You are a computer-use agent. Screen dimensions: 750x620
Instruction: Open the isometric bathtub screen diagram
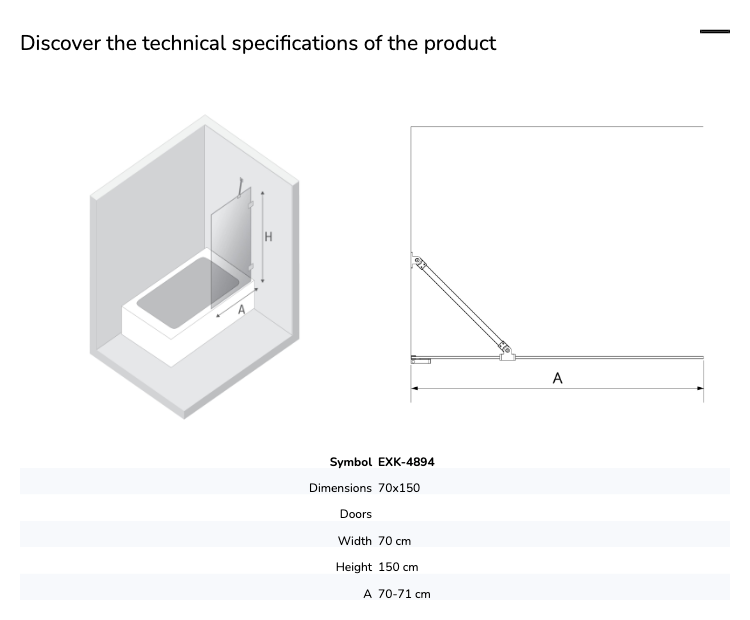tap(195, 267)
